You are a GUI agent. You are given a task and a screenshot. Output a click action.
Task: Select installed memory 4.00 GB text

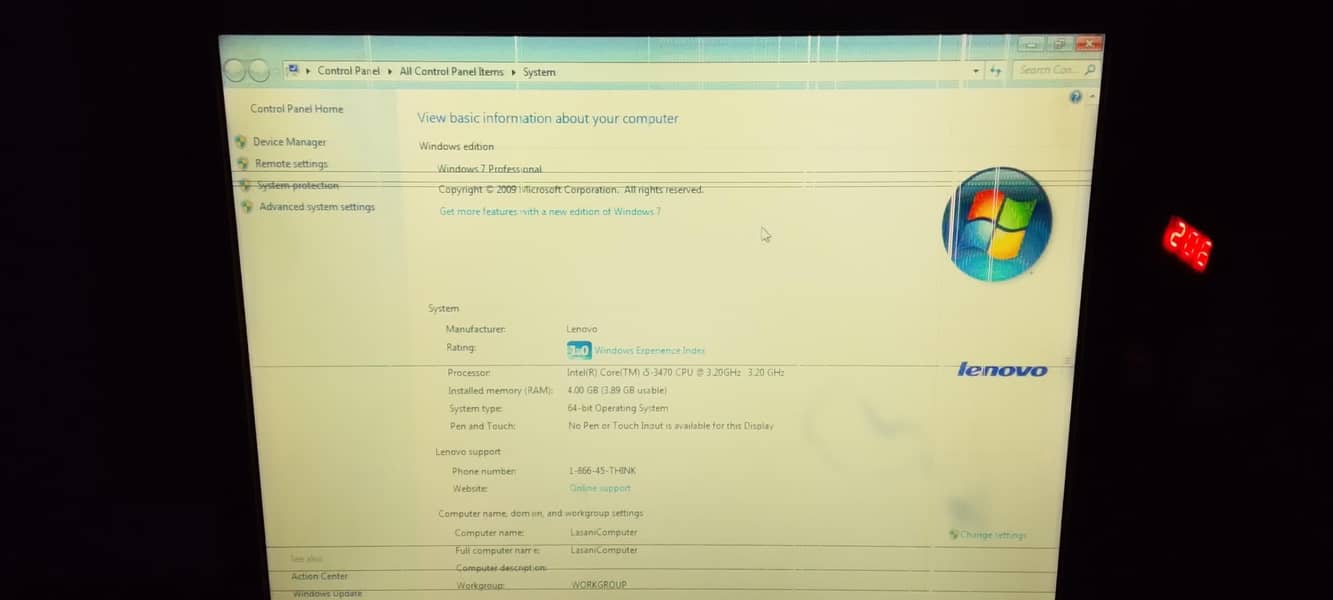[616, 390]
